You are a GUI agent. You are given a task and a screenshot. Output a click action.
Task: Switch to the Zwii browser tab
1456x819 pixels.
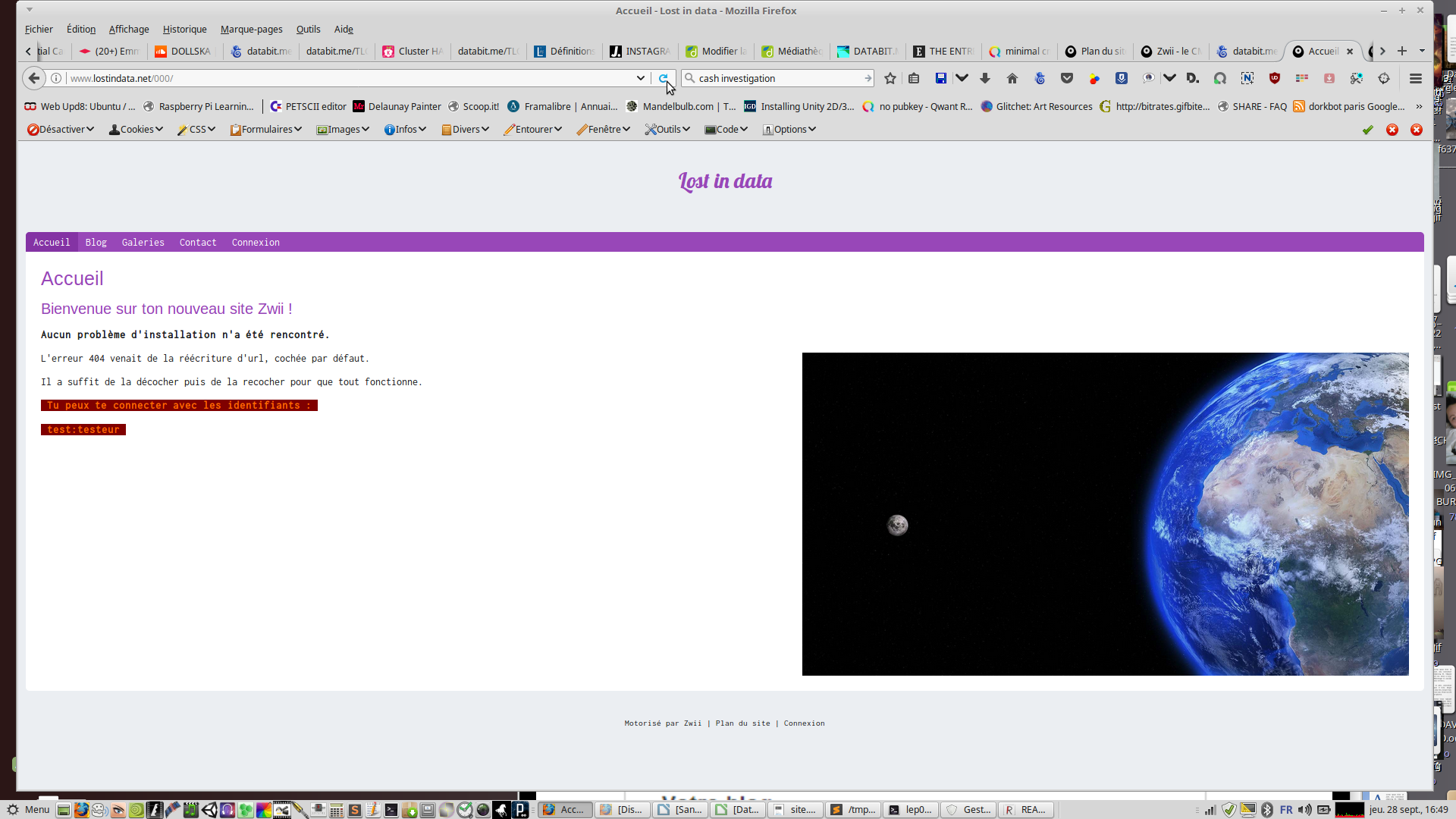pos(1172,51)
